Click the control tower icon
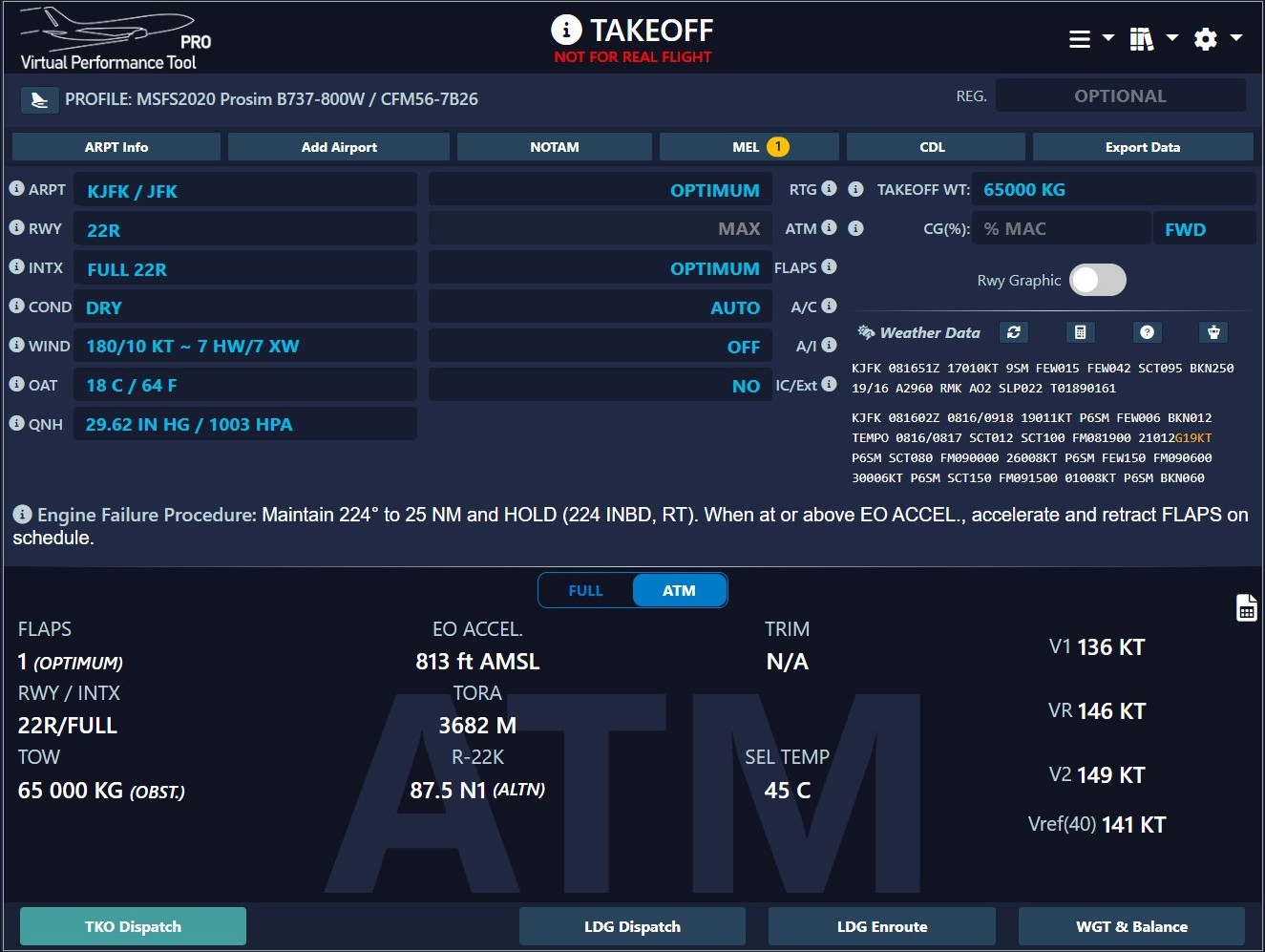 (1213, 332)
